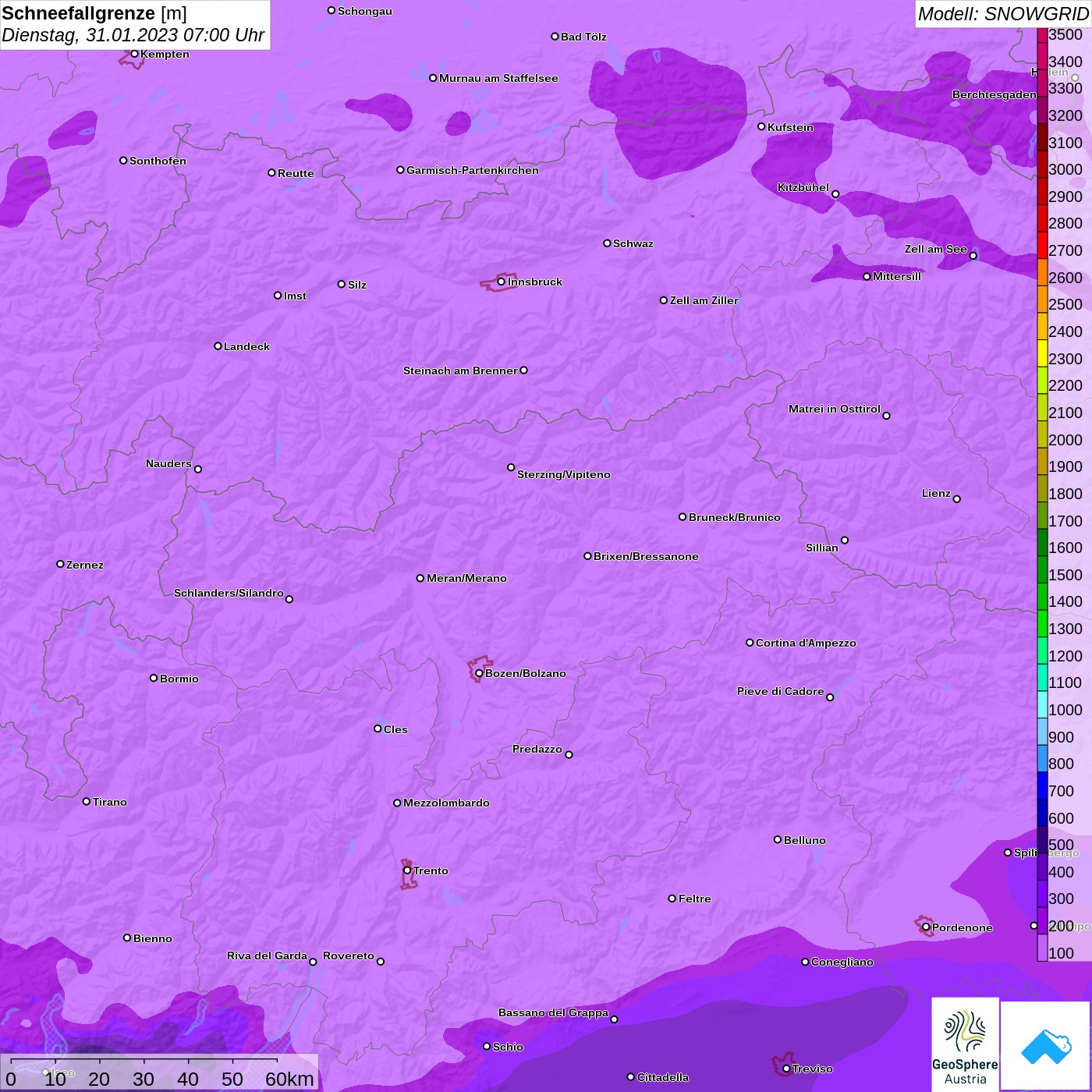Select the Bassano del Grappa label
Image resolution: width=1092 pixels, height=1092 pixels.
tap(553, 1012)
